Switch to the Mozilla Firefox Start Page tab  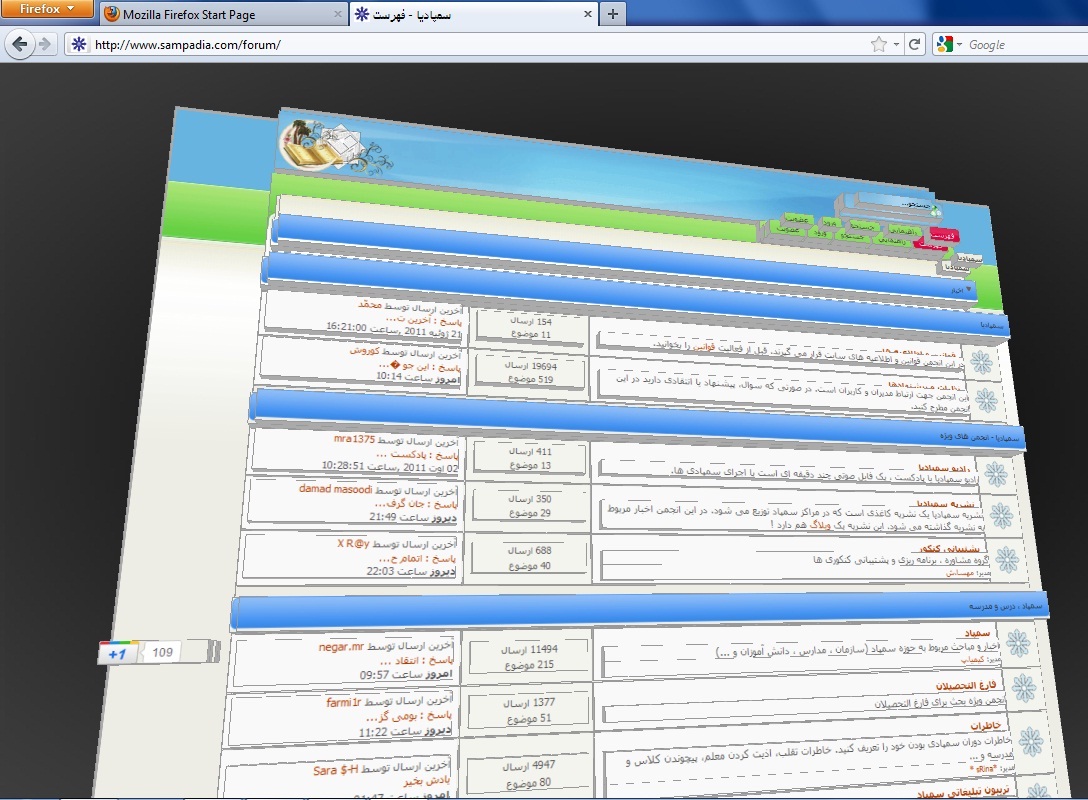[222, 14]
